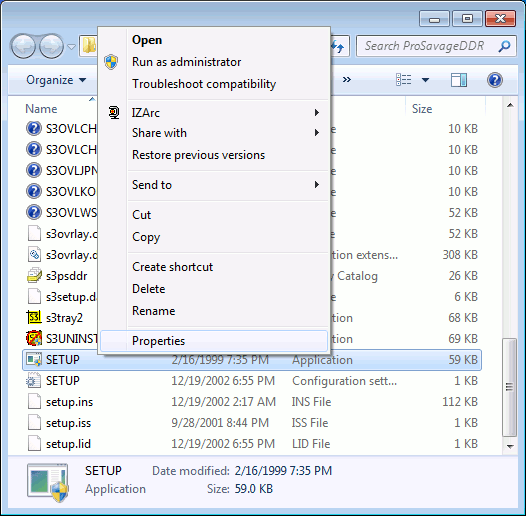Click the vertical scrollbar thumb
Image resolution: width=526 pixels, height=516 pixels.
510,387
